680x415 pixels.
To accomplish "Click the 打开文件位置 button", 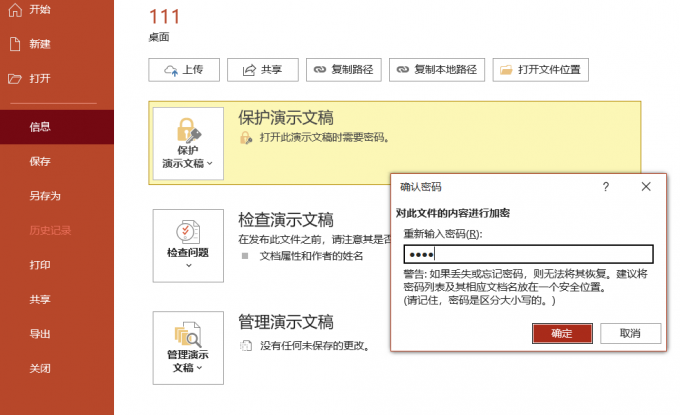I will (x=540, y=70).
